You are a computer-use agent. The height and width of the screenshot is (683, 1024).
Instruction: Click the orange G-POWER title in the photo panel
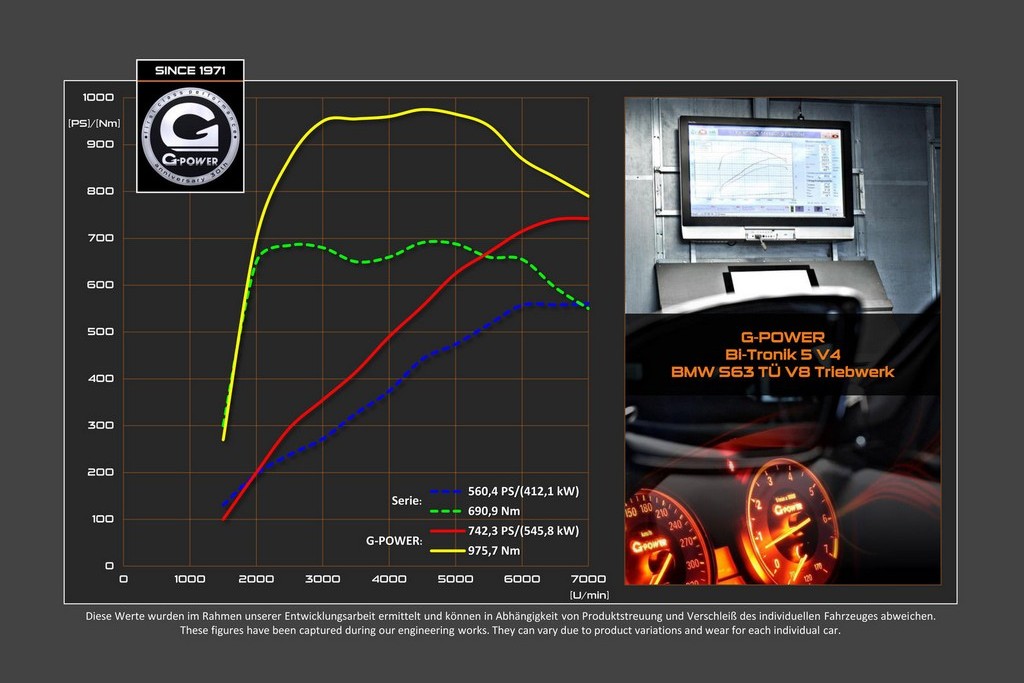[x=782, y=338]
